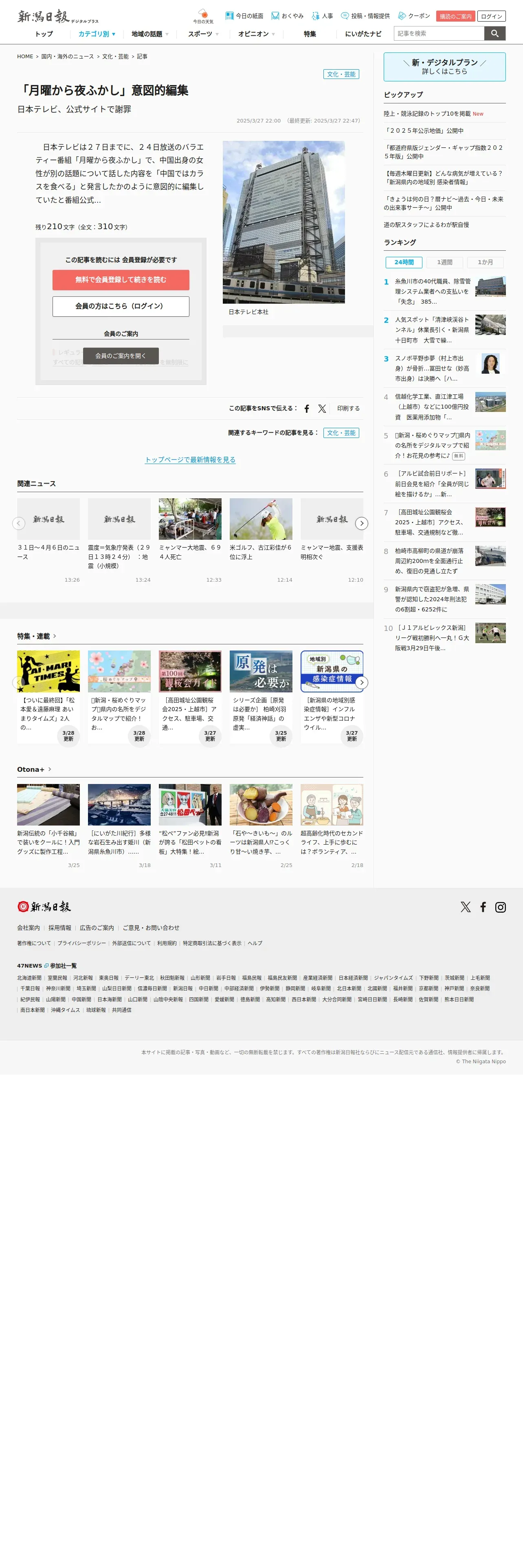Open 今日の紙面 newspaper icon link

tap(244, 16)
